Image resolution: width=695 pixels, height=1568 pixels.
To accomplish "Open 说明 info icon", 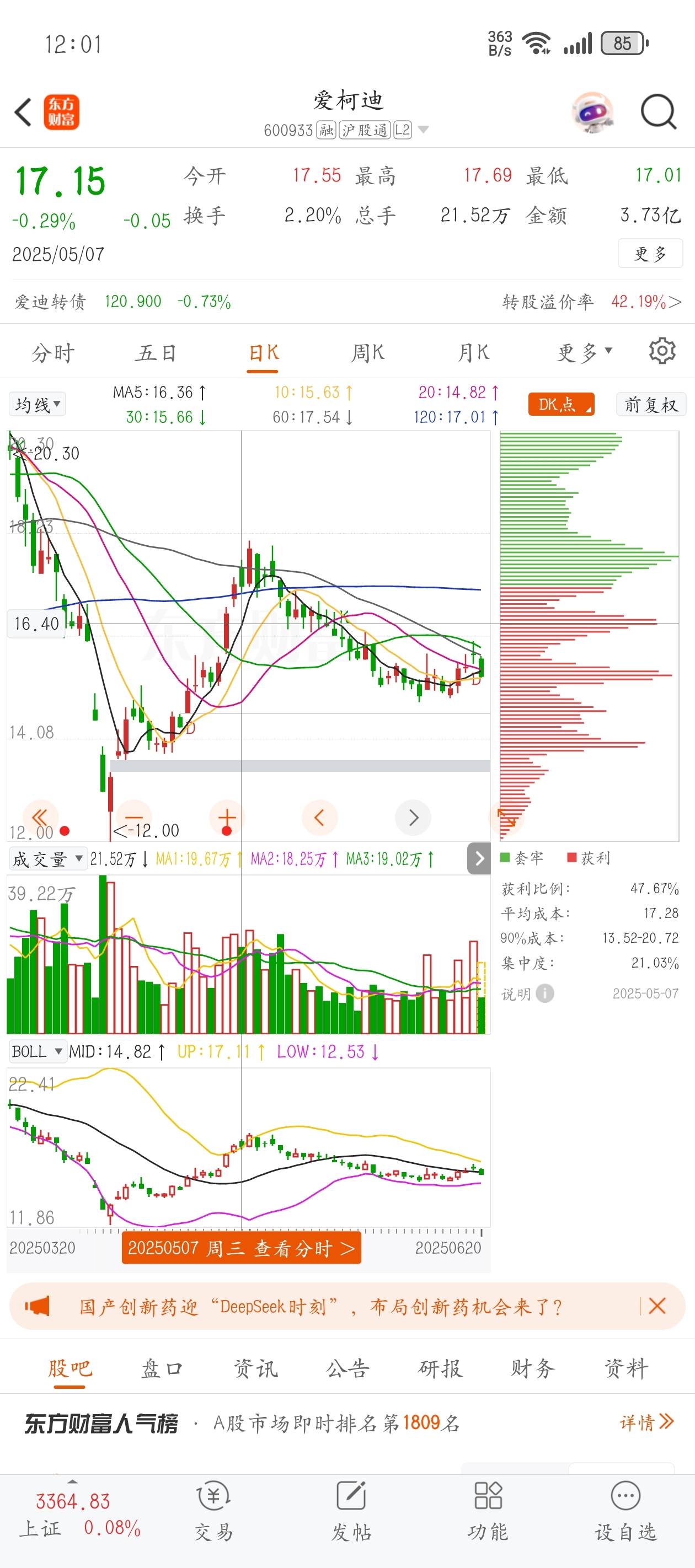I will point(544,994).
